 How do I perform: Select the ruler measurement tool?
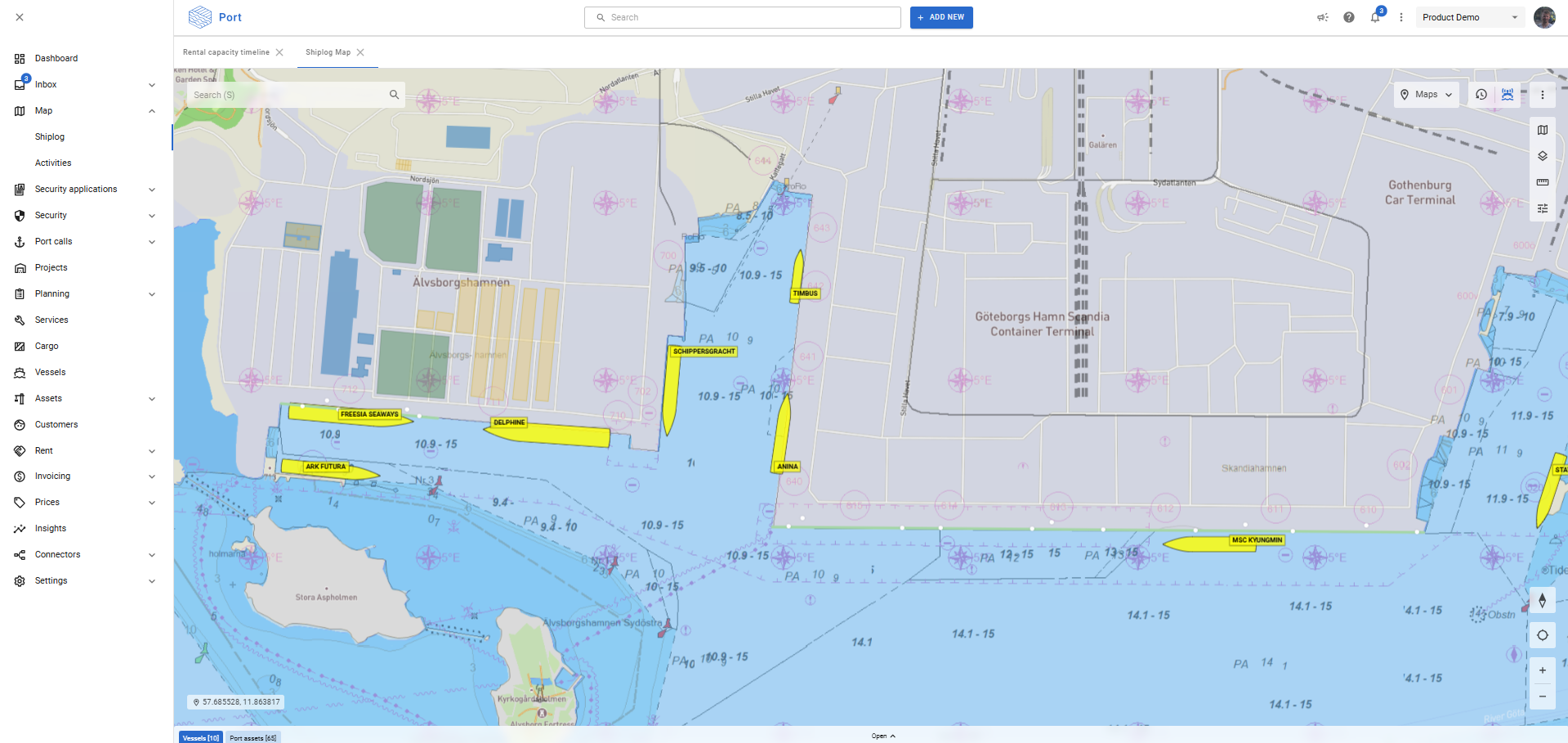click(x=1542, y=182)
